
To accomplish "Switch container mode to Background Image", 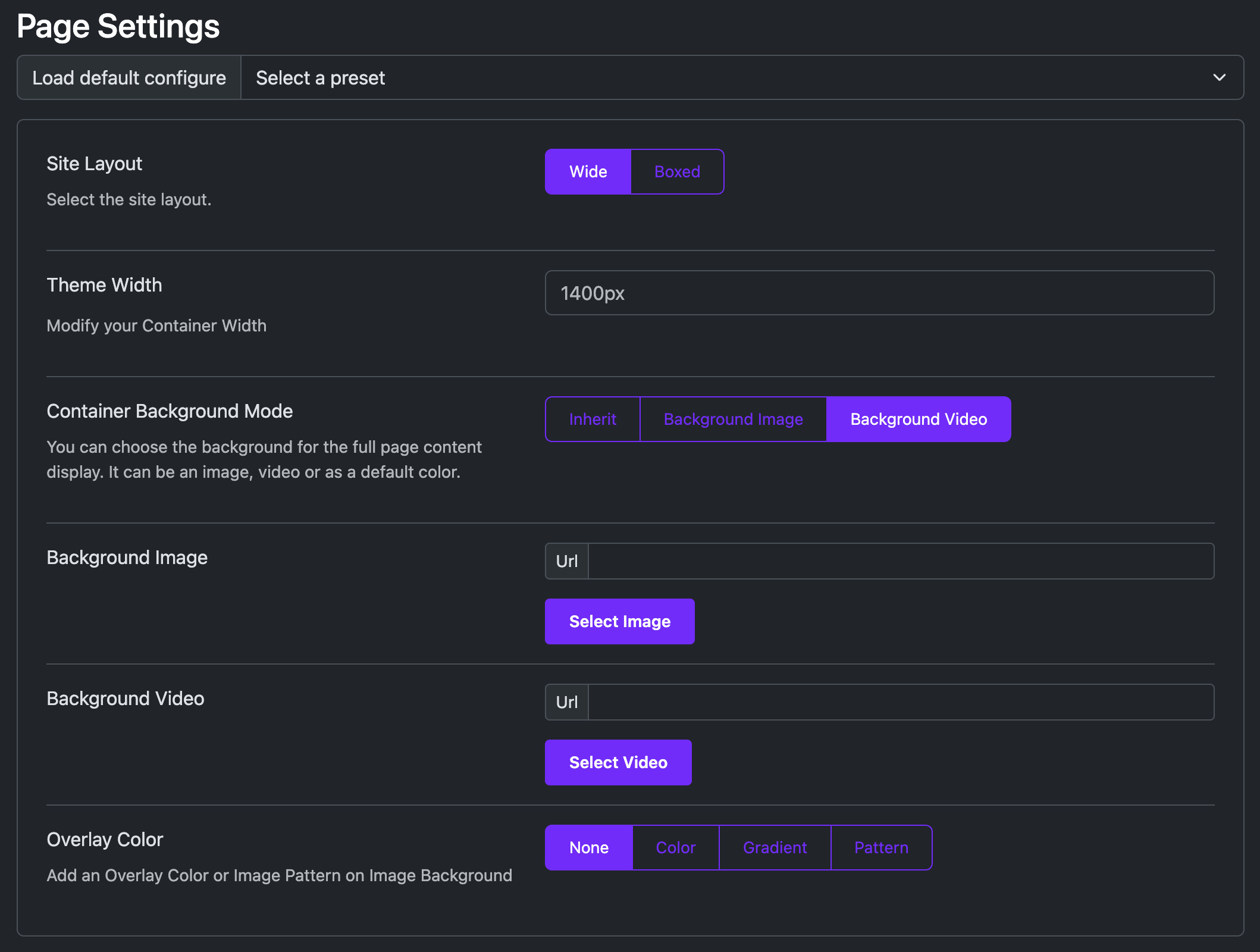I will tap(733, 419).
